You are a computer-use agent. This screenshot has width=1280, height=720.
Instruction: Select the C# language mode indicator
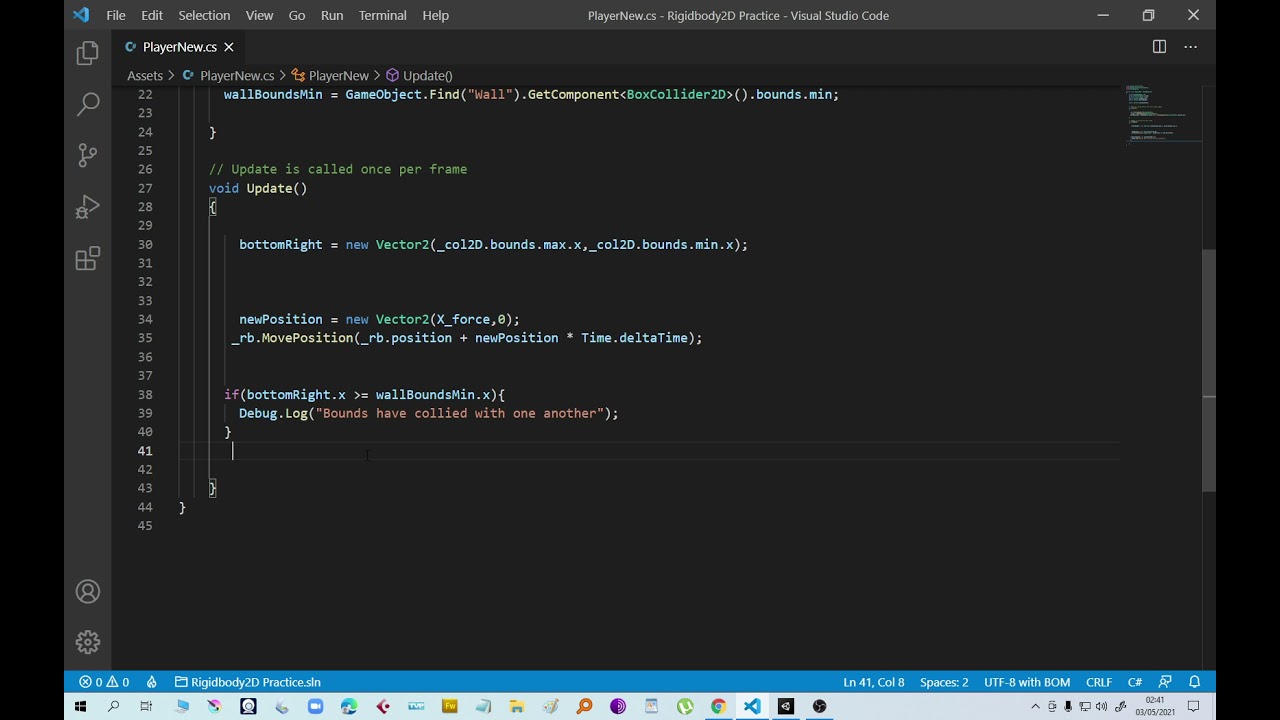pyautogui.click(x=1135, y=682)
